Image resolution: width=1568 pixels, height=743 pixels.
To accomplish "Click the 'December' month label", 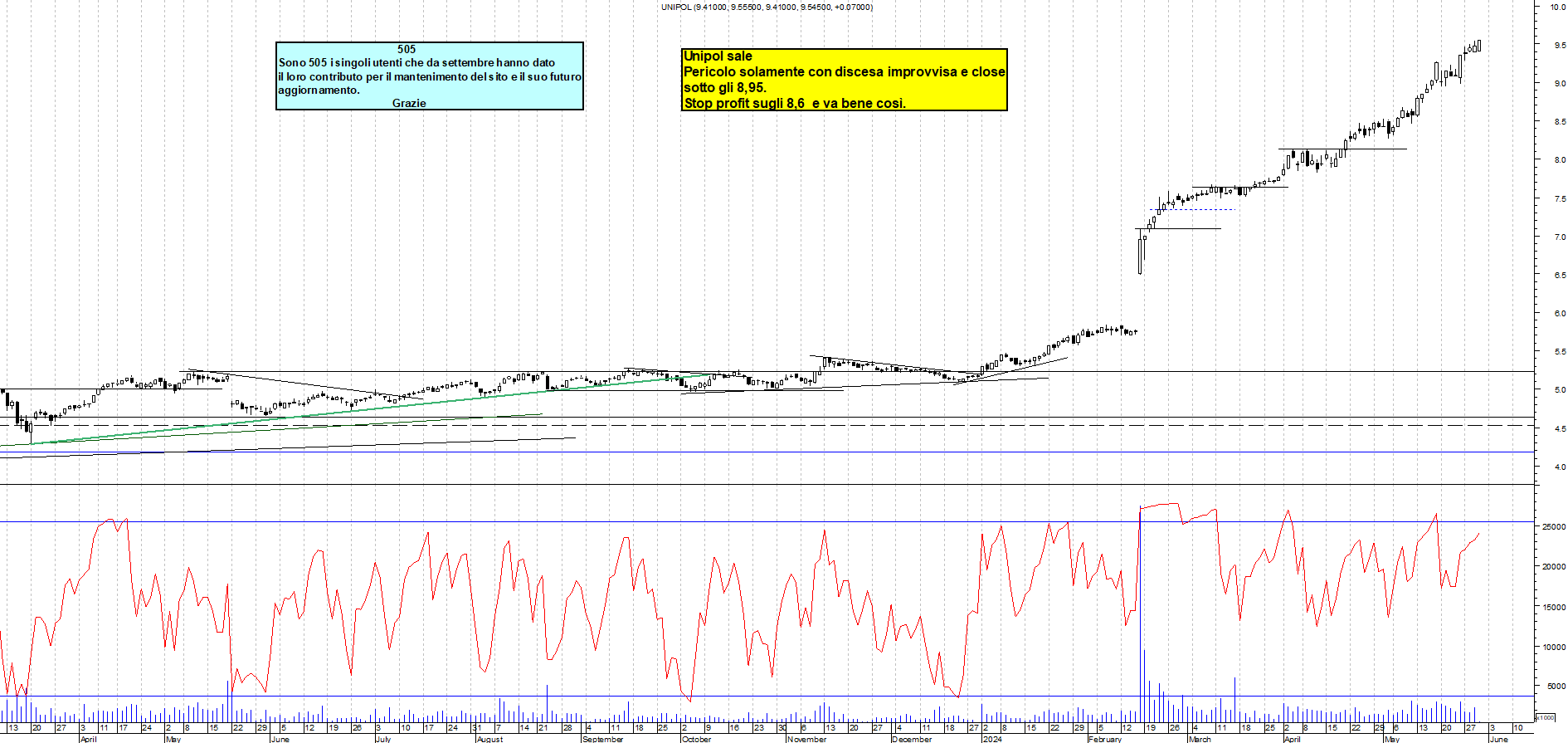I will [x=913, y=739].
